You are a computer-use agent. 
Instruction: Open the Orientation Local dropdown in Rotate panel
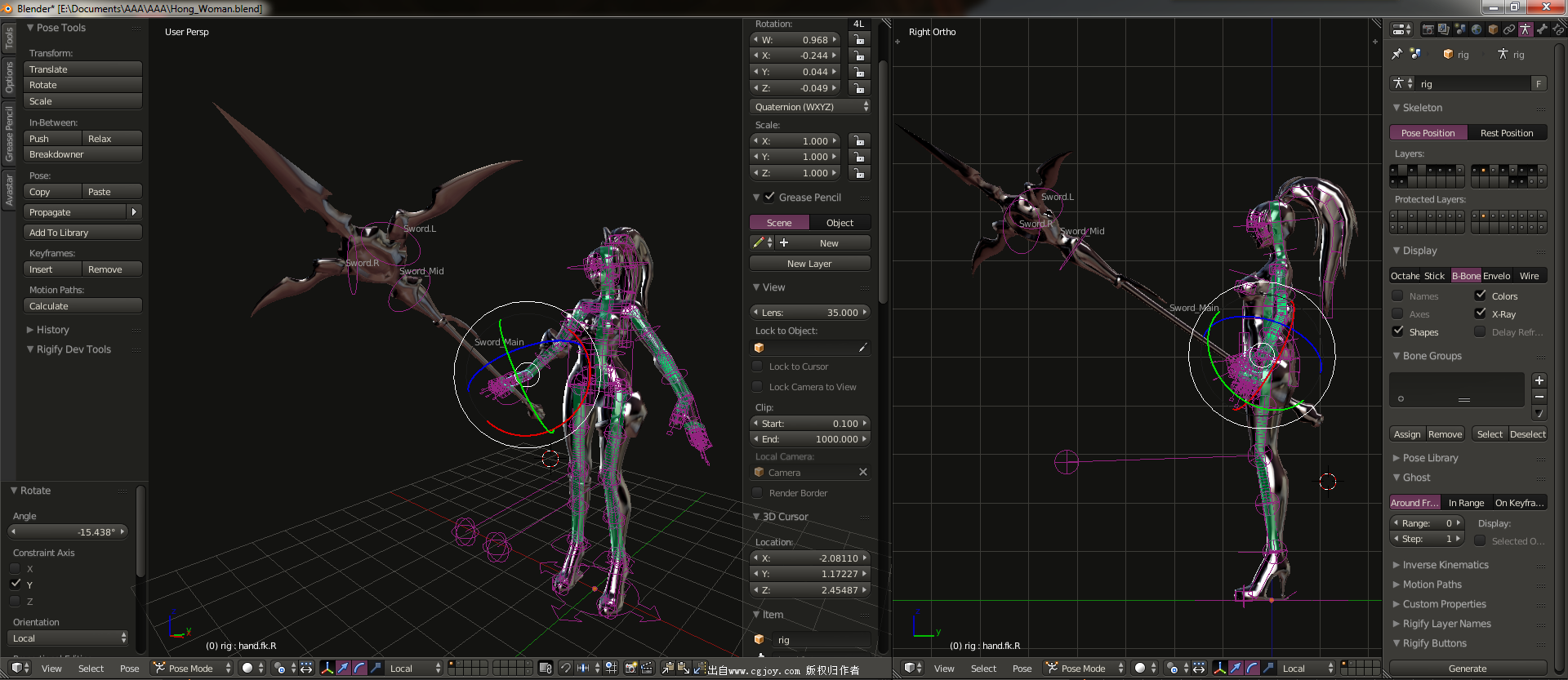coord(69,638)
